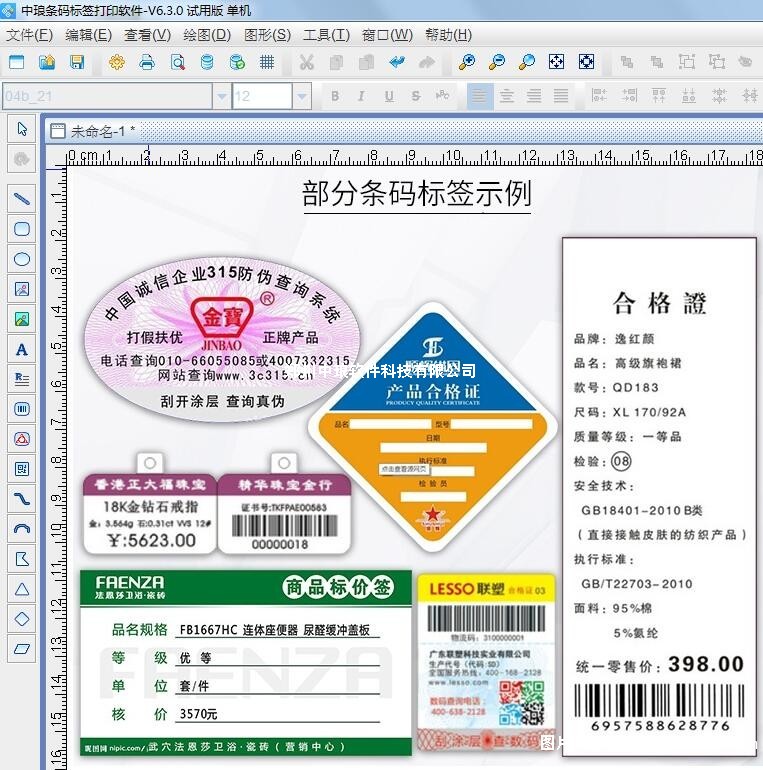Toggle underline formatting
Screen dimensions: 763x770
[x=389, y=96]
